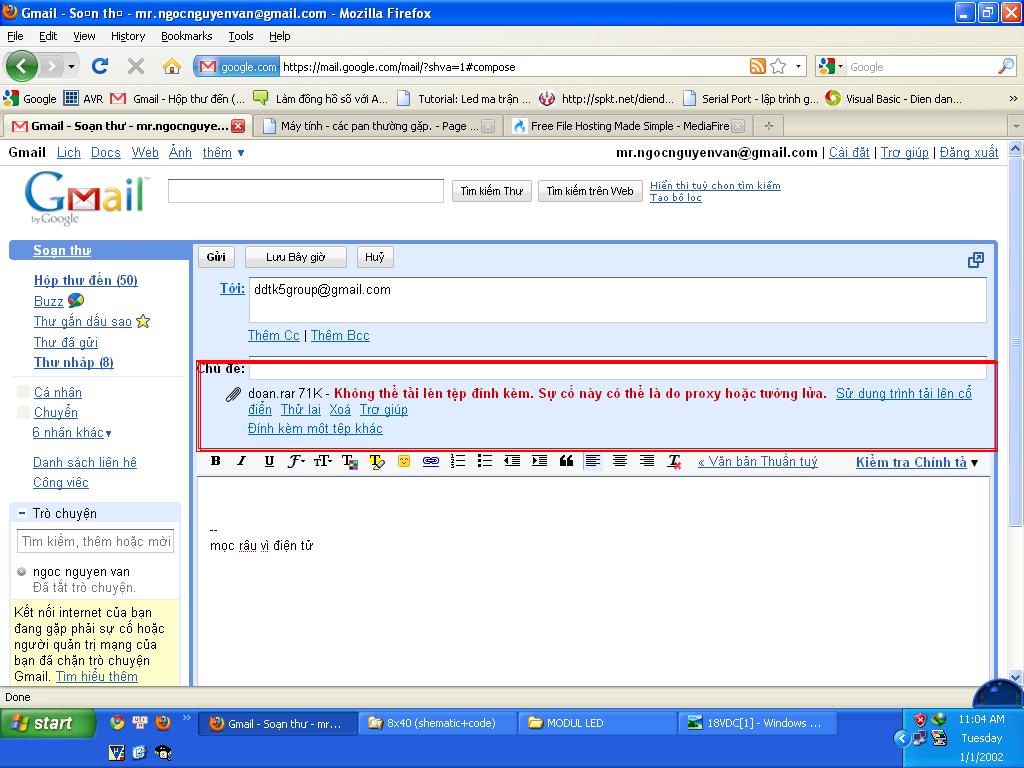Open the 'Kiểm tra Chính tả' dropdown arrow
The width and height of the screenshot is (1024, 768).
(x=974, y=463)
